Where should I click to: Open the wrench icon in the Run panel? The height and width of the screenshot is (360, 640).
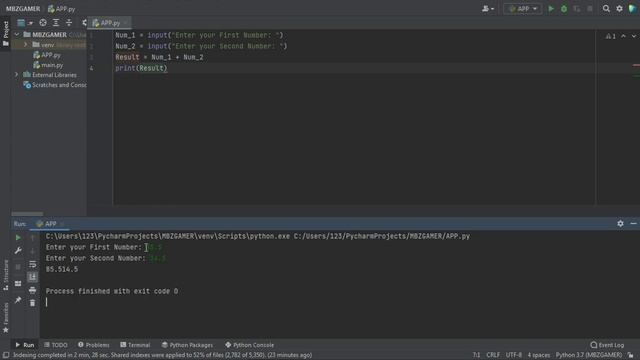(18, 251)
